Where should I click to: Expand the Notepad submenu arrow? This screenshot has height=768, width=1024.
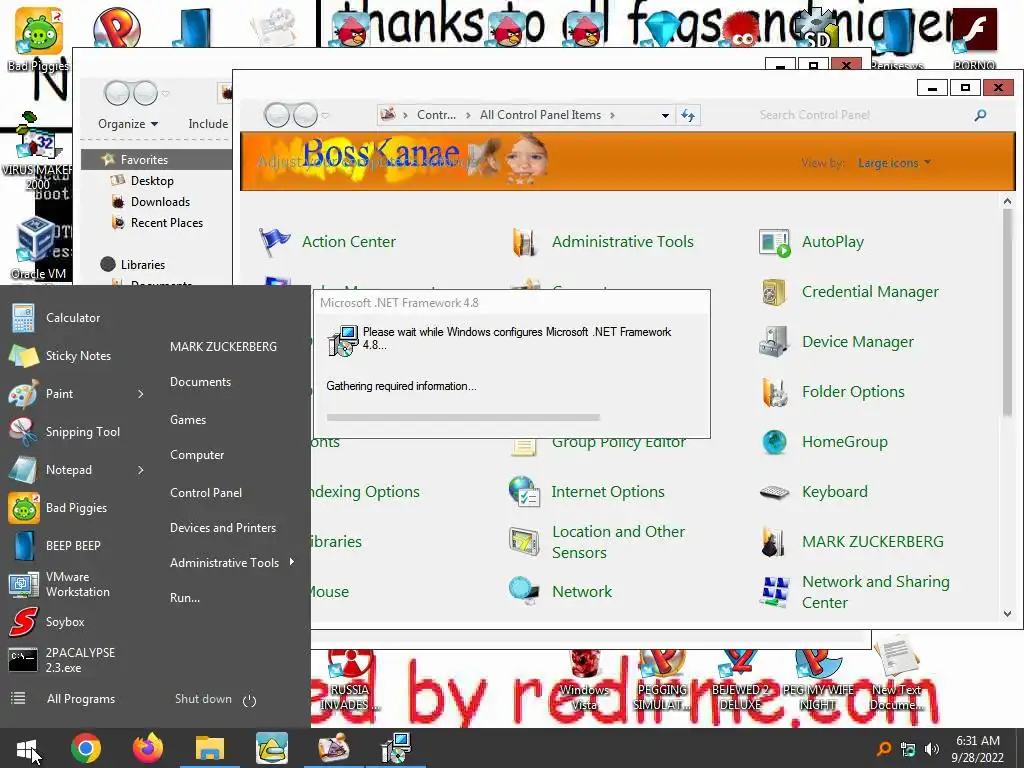coord(140,470)
